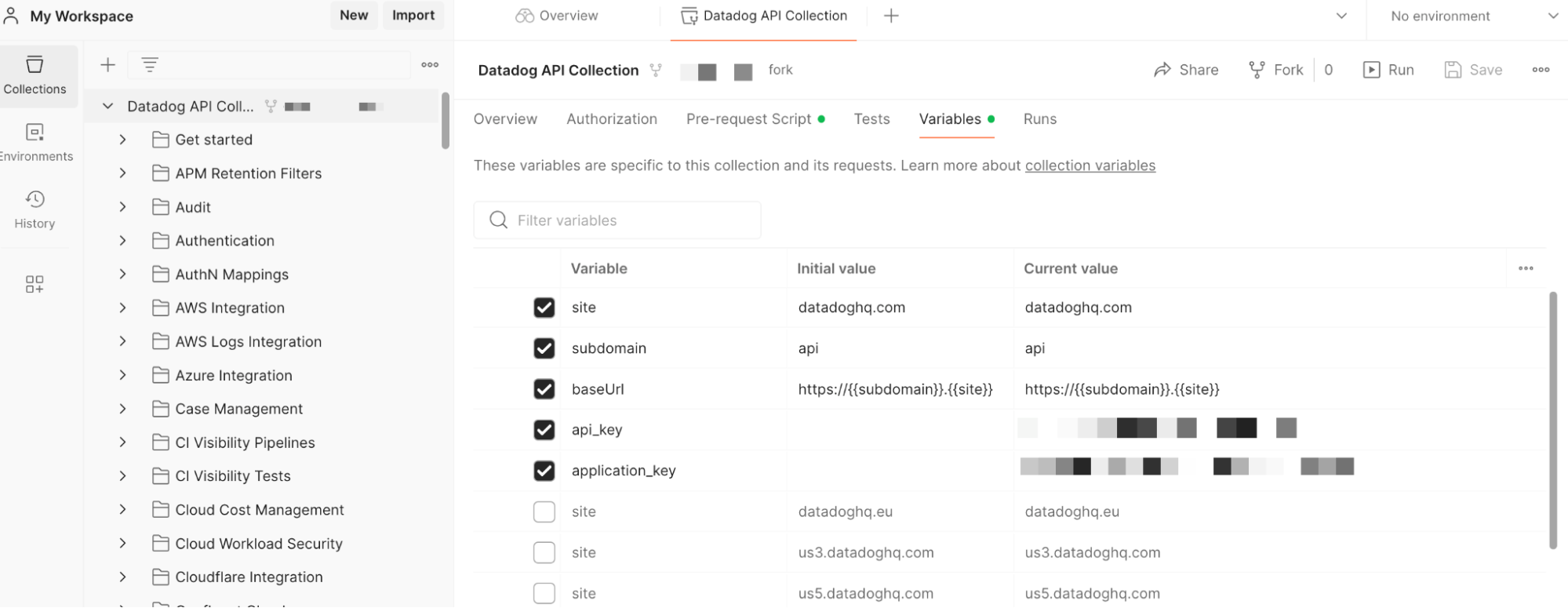Switch to the Overview workspace tab
The image size is (1568, 608).
557,16
